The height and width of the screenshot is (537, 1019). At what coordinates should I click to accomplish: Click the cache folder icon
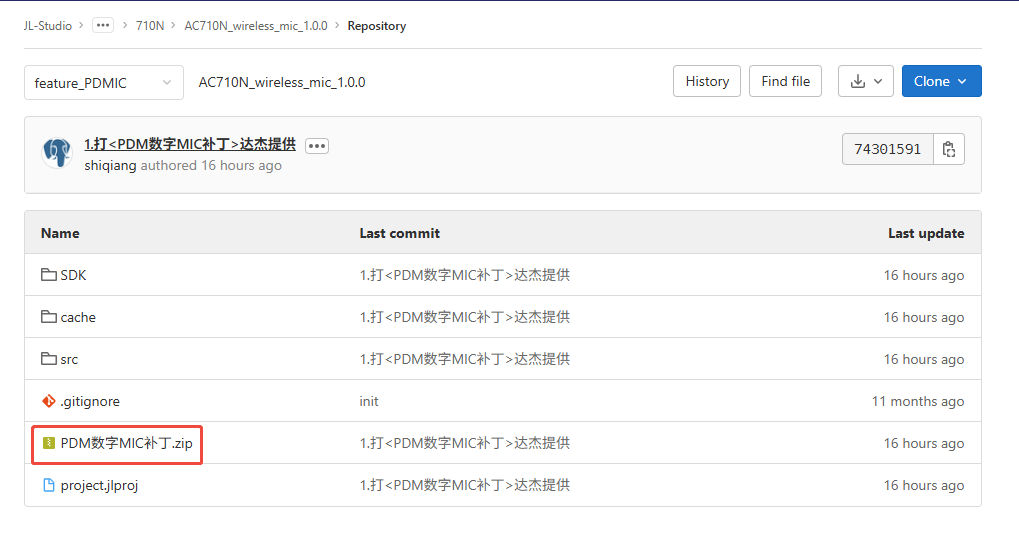[49, 317]
